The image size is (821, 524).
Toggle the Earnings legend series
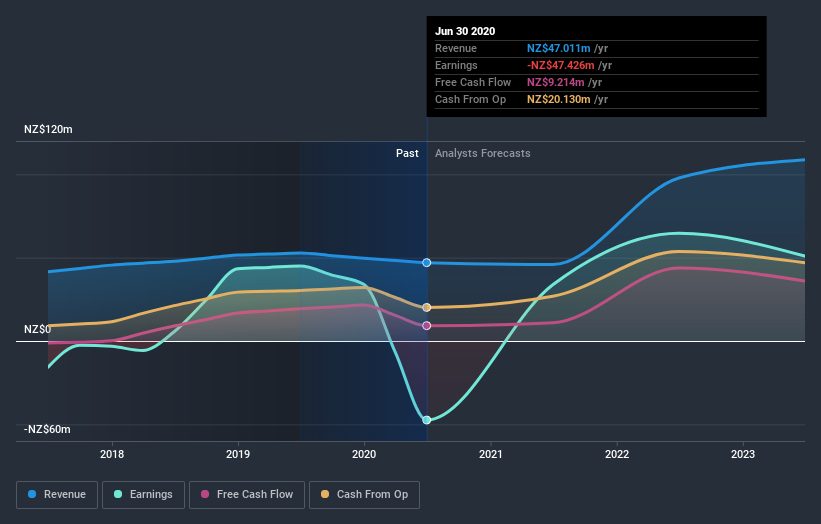(x=143, y=495)
